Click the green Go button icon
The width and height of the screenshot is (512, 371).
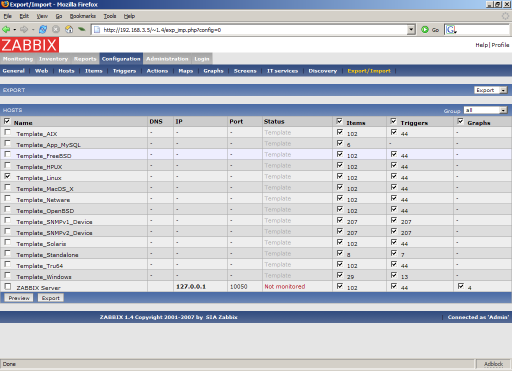[425, 30]
